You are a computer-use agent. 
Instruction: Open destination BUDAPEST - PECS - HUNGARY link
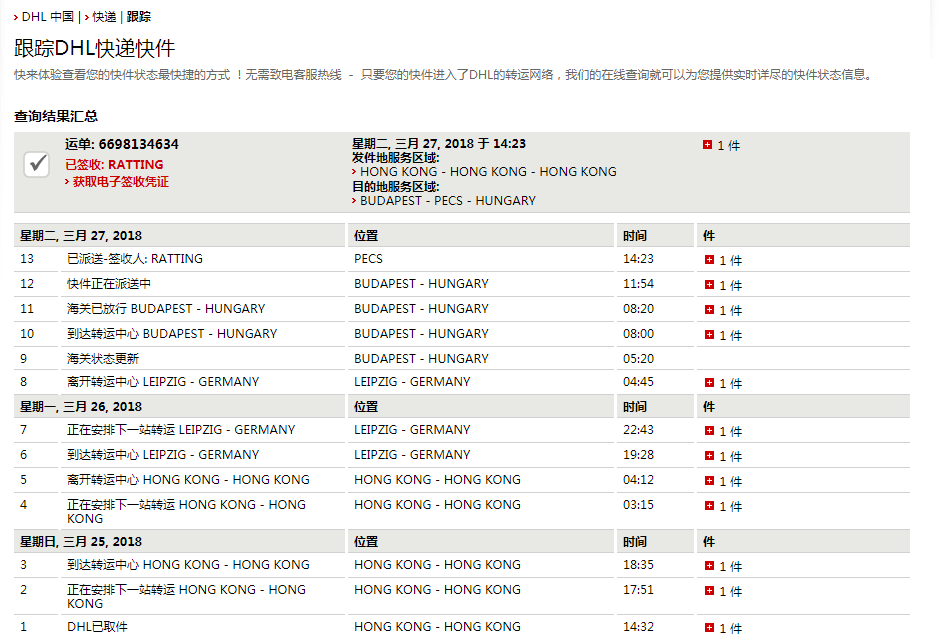[x=448, y=200]
